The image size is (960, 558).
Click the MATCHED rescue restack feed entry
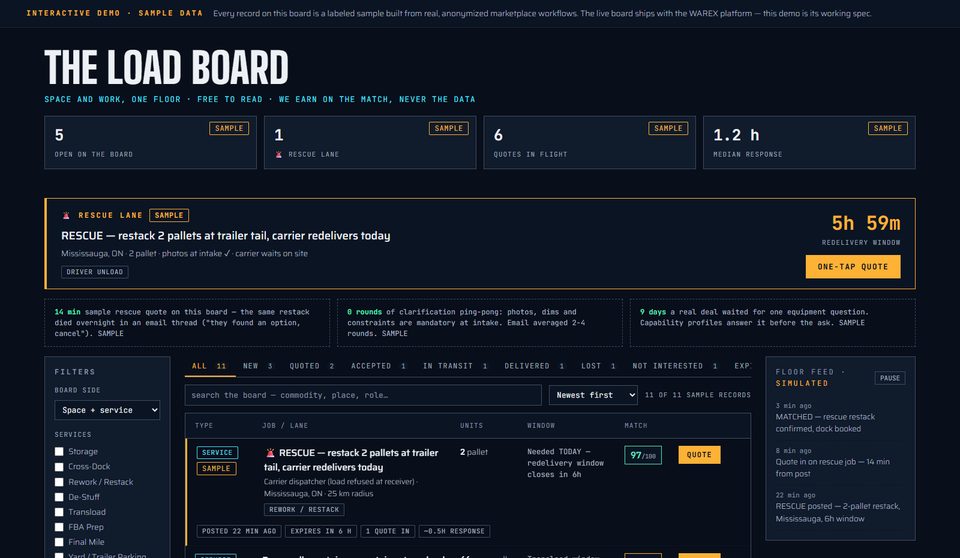(840, 417)
